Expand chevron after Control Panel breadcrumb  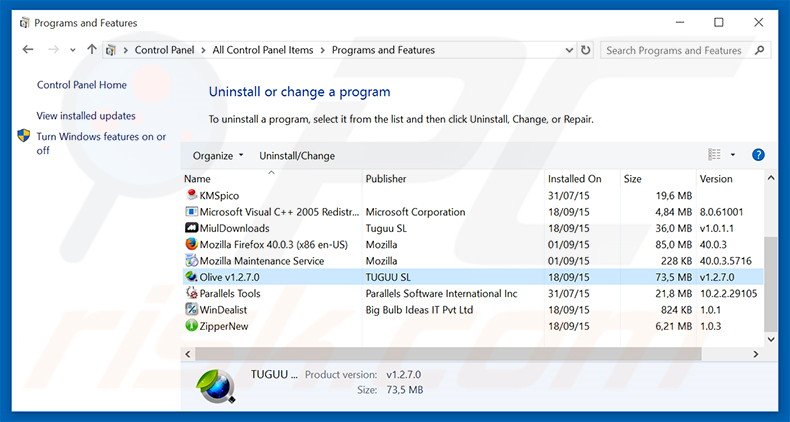click(204, 50)
